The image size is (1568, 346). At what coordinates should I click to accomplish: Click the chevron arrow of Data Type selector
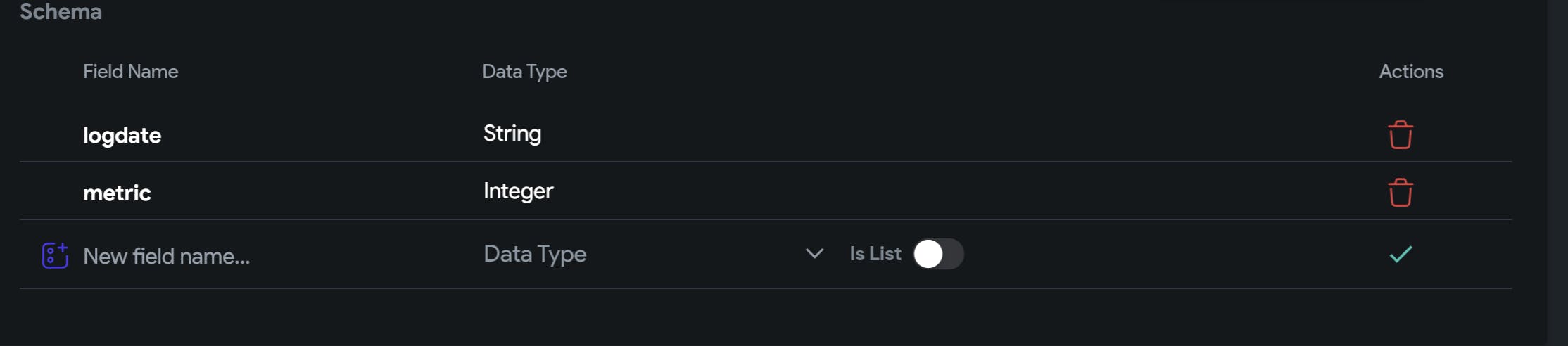(814, 254)
